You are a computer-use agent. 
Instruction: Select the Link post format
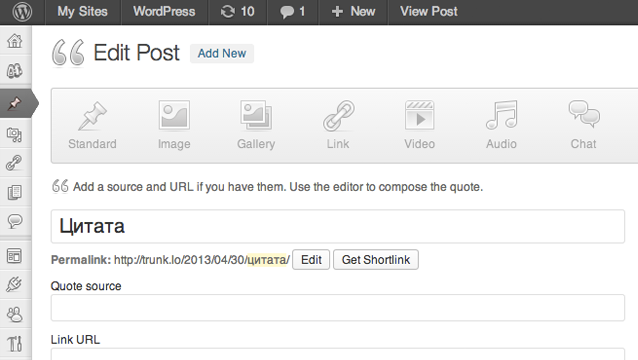[x=338, y=125]
